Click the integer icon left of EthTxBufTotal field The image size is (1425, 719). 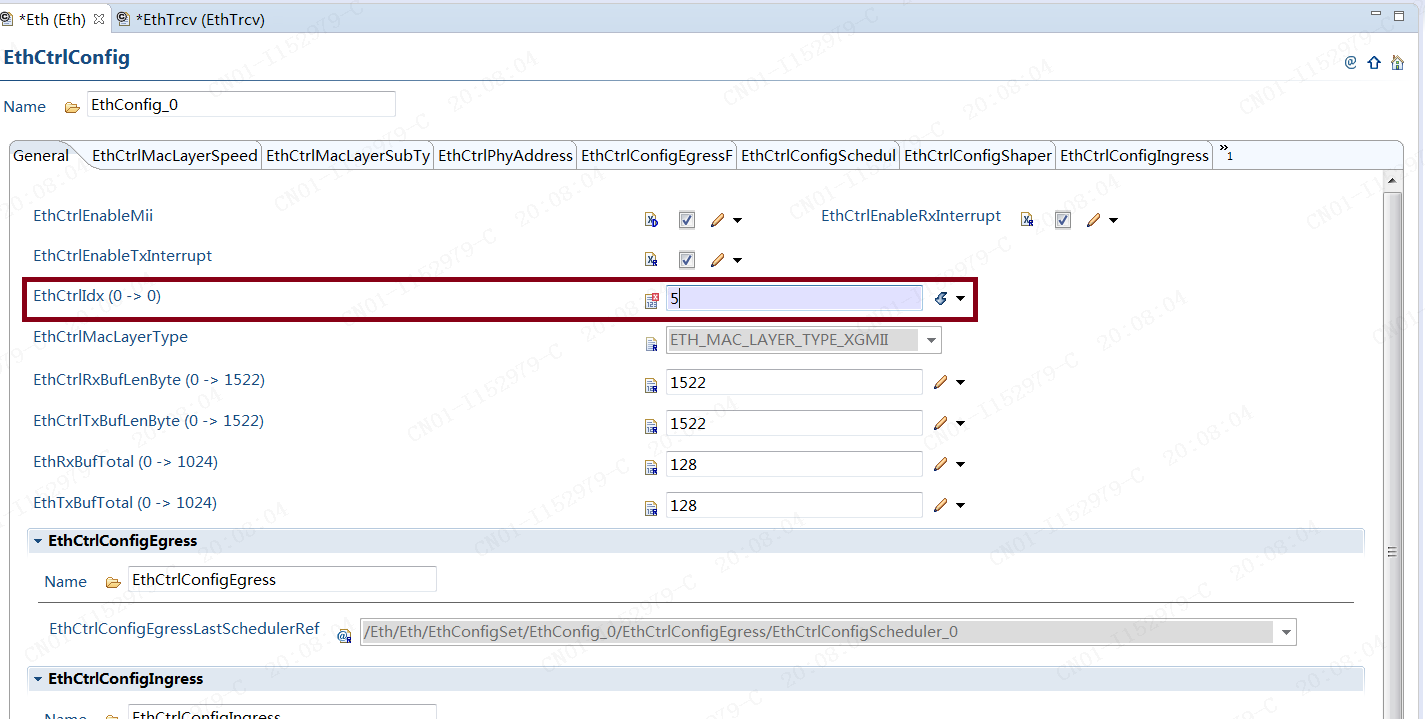(x=651, y=507)
